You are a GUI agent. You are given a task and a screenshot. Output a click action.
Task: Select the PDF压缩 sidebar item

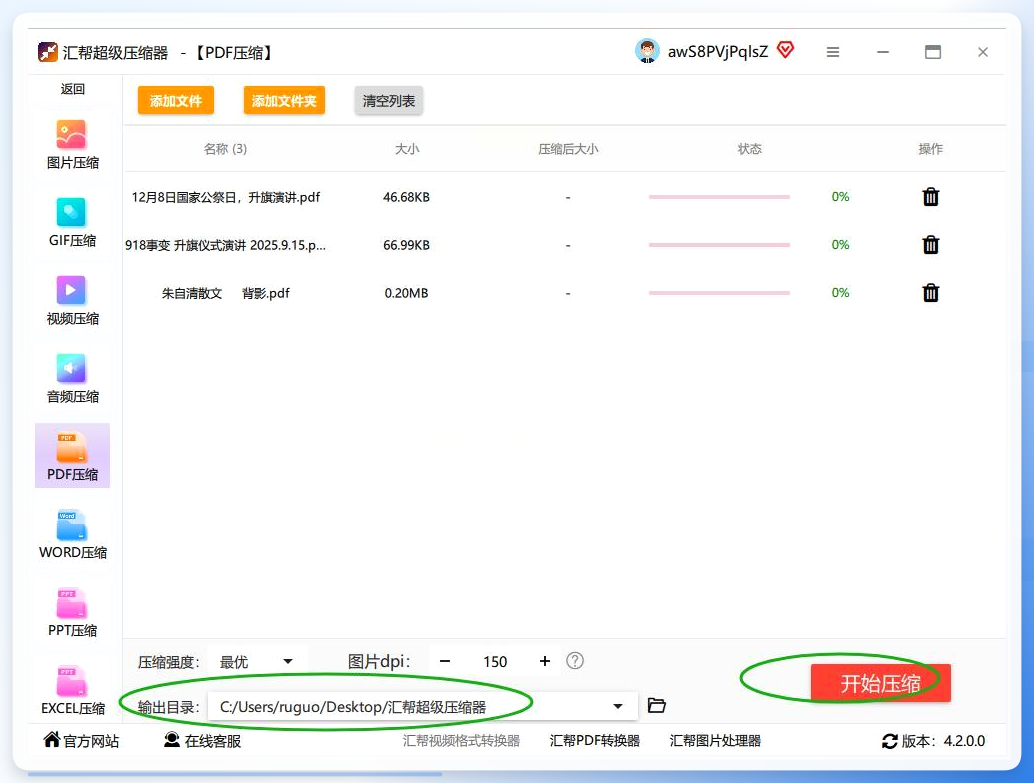pos(72,456)
